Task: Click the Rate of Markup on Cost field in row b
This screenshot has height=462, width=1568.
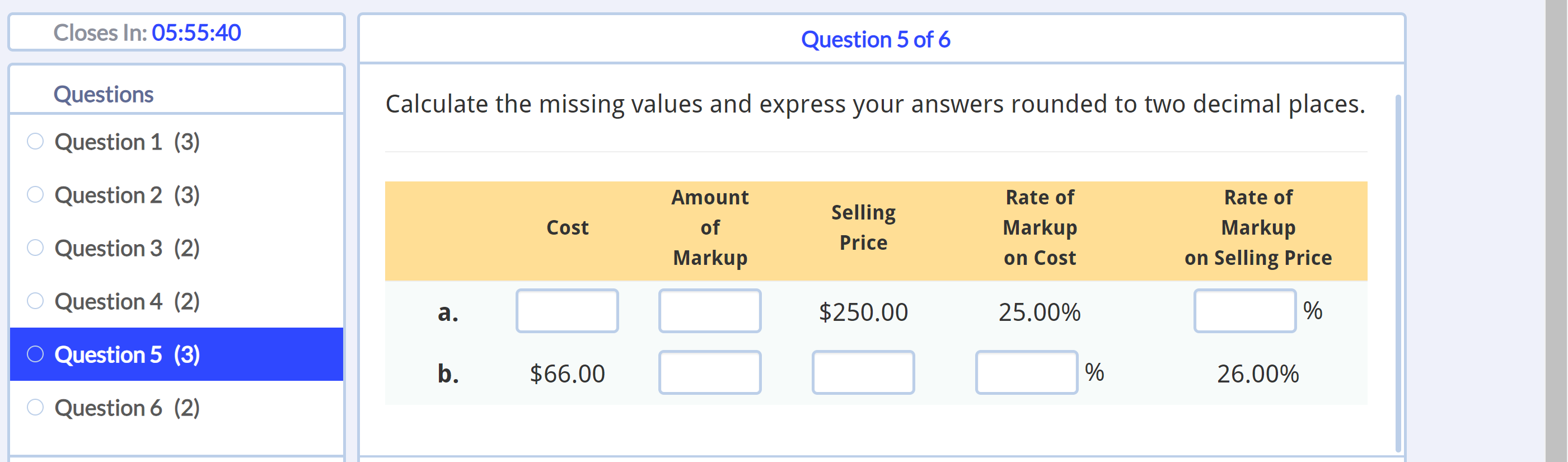Action: pyautogui.click(x=1026, y=372)
